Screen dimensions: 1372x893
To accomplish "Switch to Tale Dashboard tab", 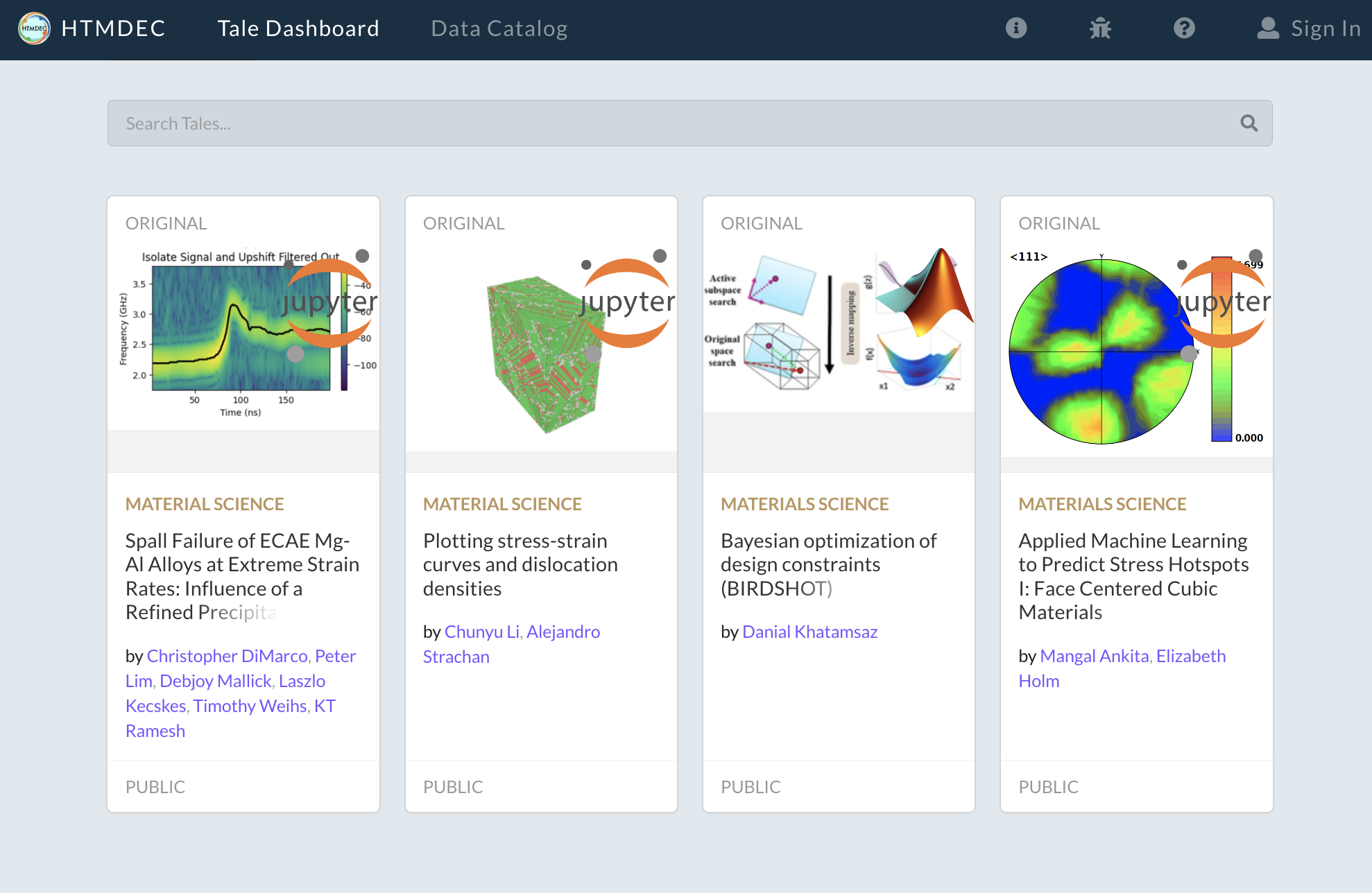I will click(298, 28).
